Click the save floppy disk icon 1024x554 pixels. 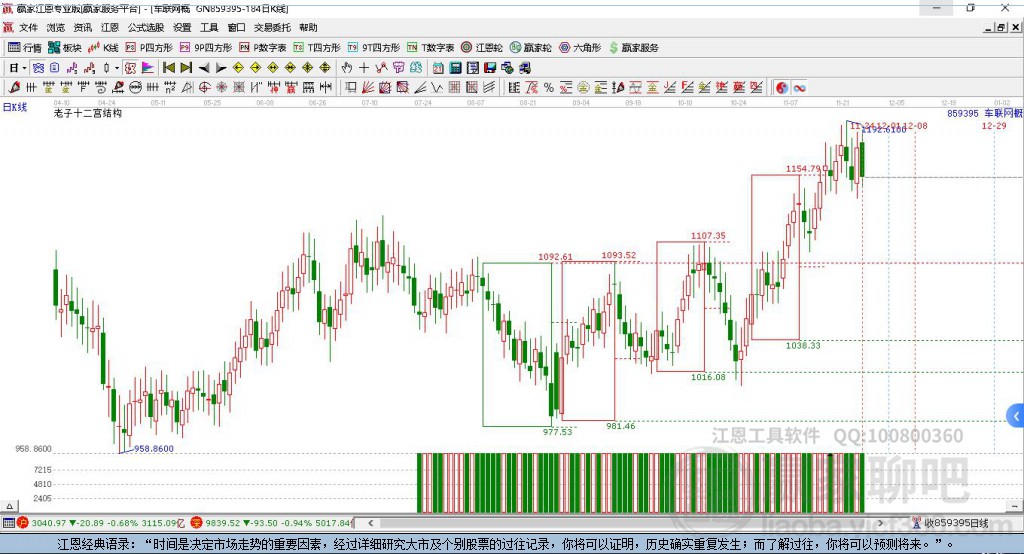pos(490,68)
